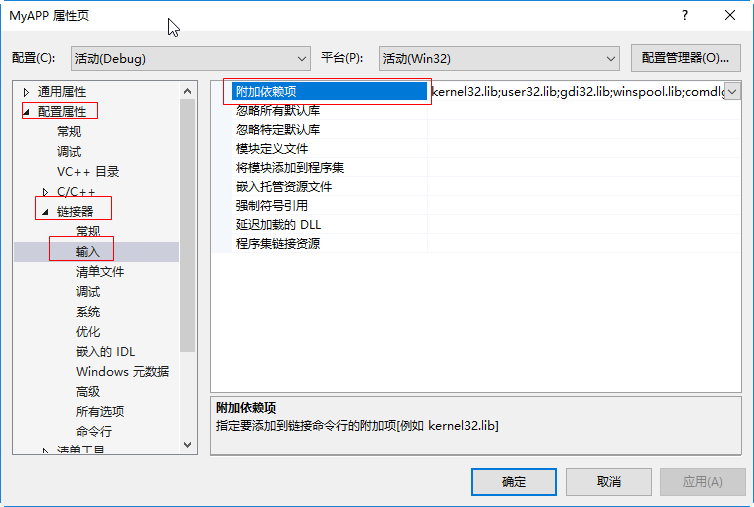Select the 清单文件 tree item
The height and width of the screenshot is (507, 754).
(100, 272)
